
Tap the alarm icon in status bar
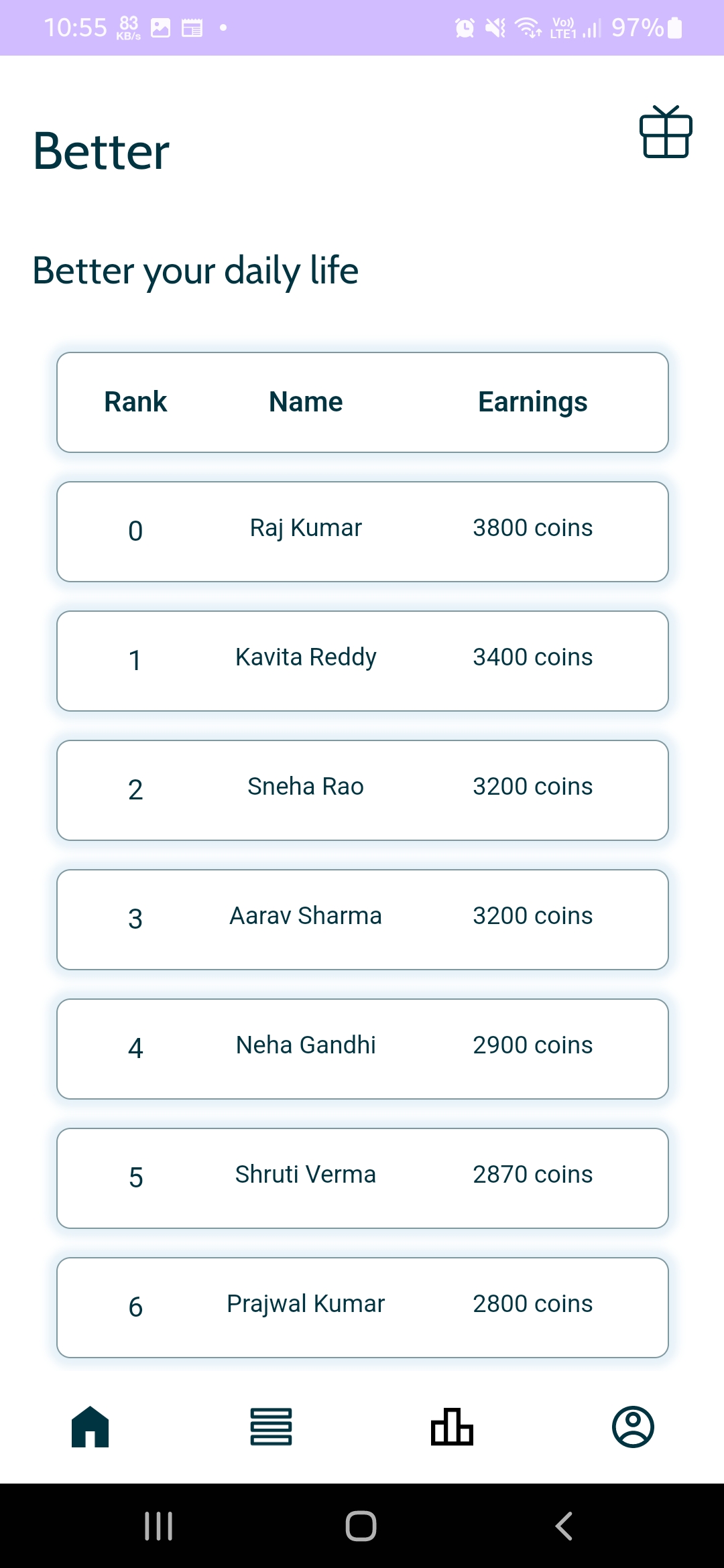coord(465,27)
